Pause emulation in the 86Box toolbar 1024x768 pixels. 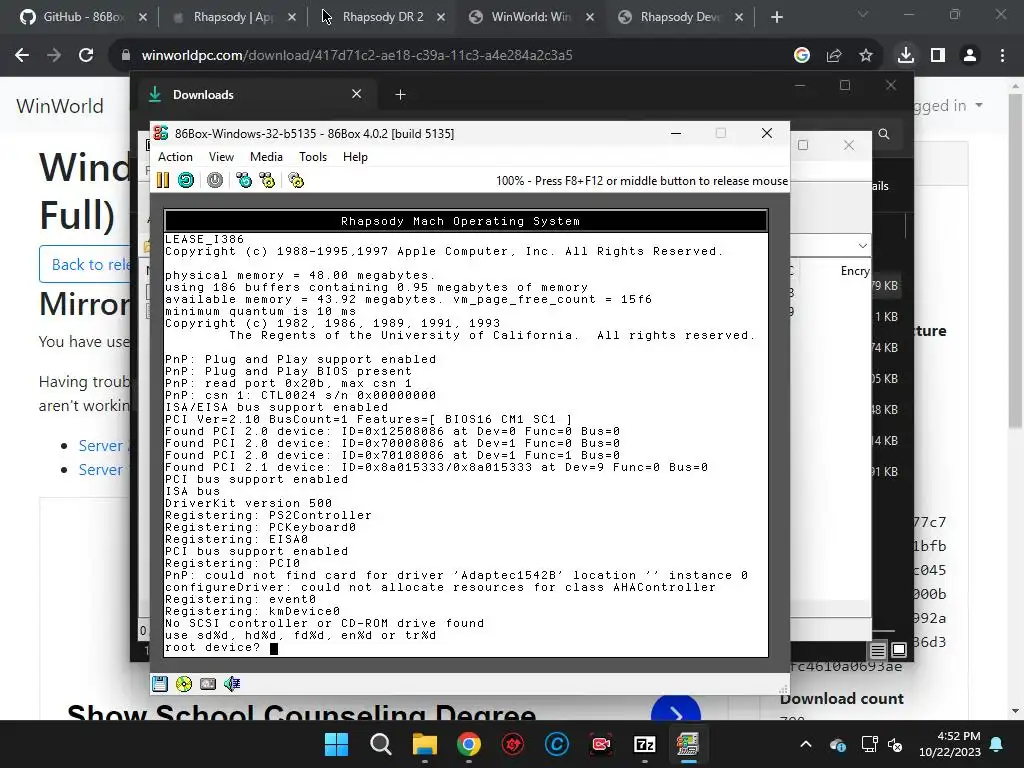point(163,180)
